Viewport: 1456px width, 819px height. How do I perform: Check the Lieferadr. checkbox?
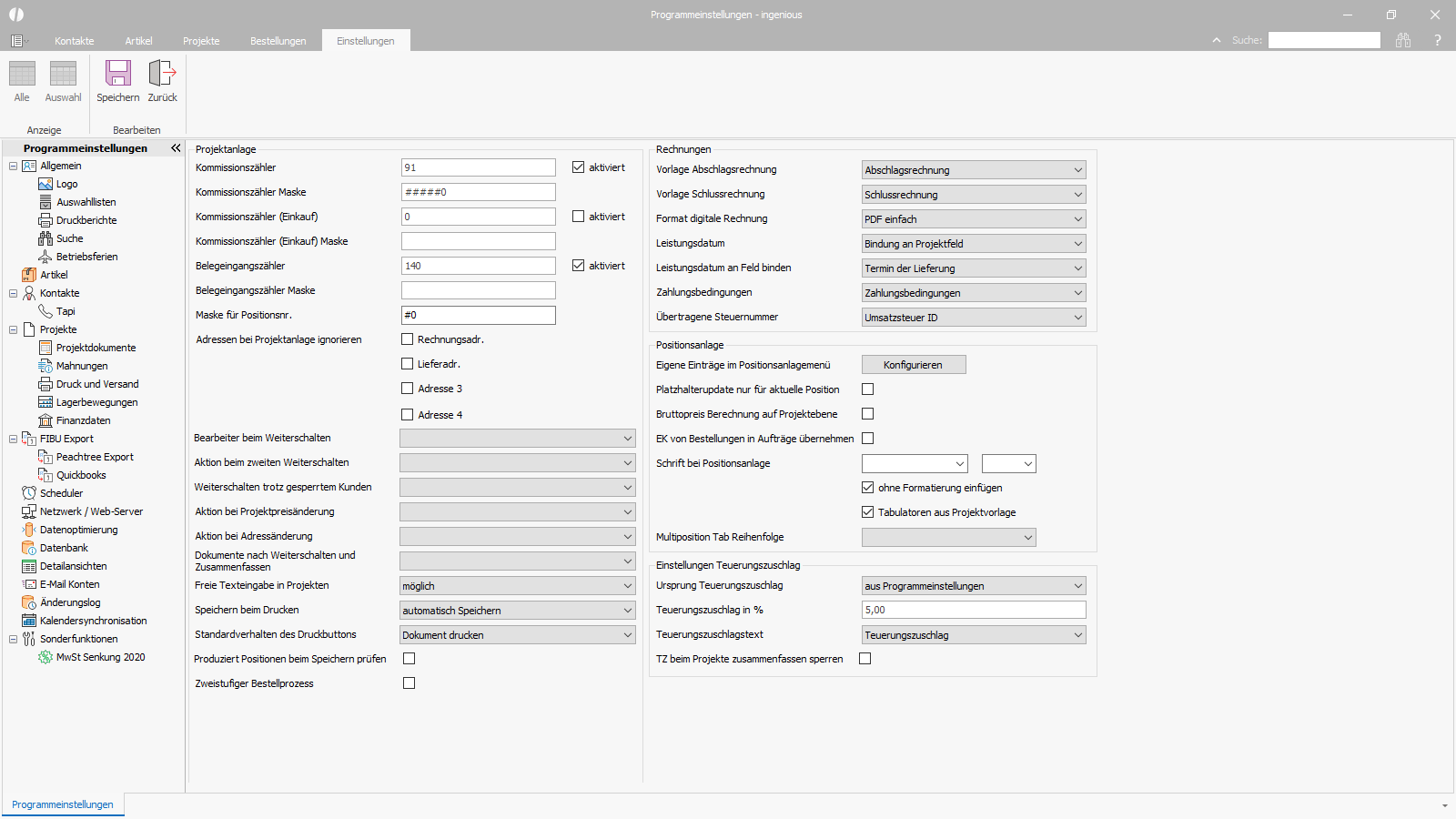408,364
